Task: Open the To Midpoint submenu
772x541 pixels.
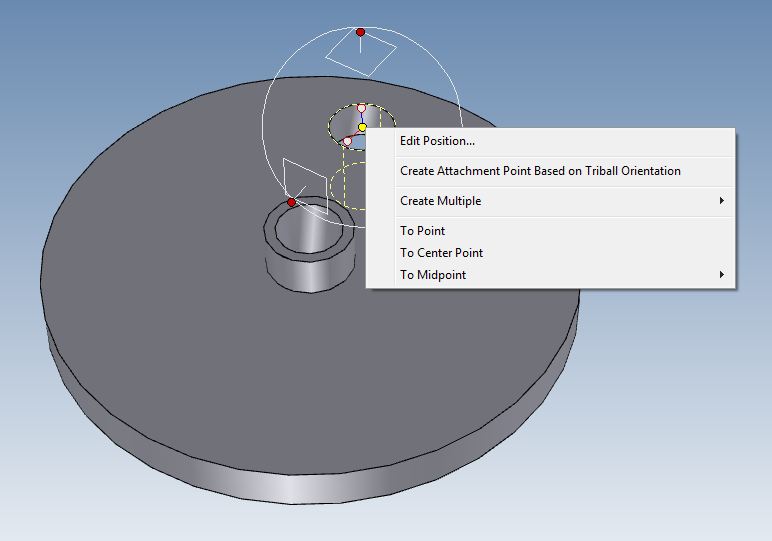Action: pos(433,275)
